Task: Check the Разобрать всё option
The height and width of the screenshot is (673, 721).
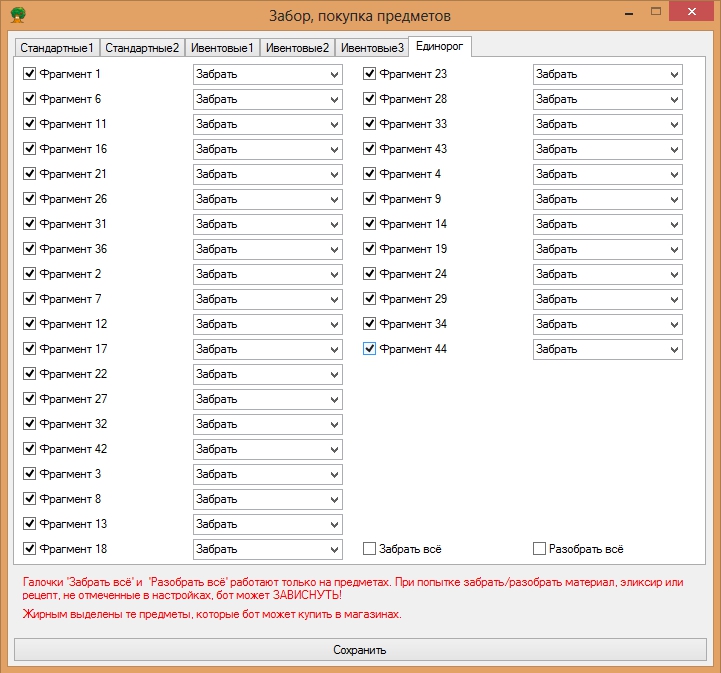Action: (x=540, y=549)
